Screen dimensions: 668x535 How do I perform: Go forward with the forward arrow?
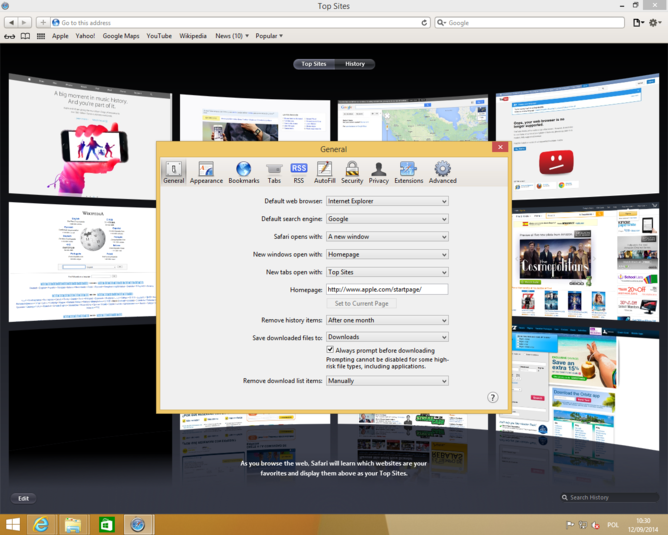(x=24, y=22)
